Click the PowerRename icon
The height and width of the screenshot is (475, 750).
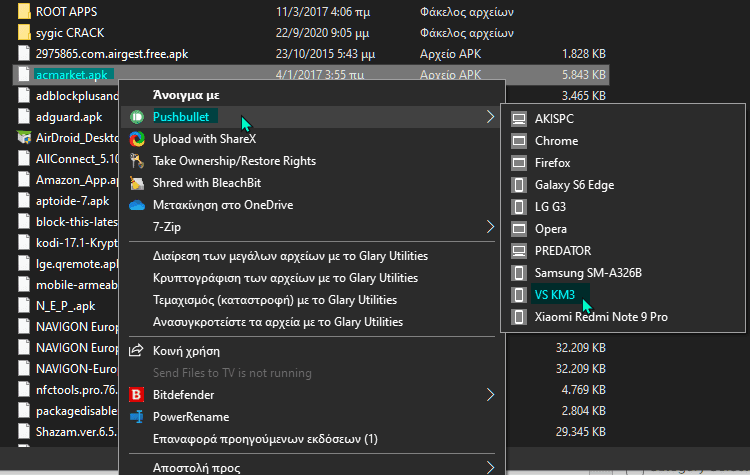(137, 417)
